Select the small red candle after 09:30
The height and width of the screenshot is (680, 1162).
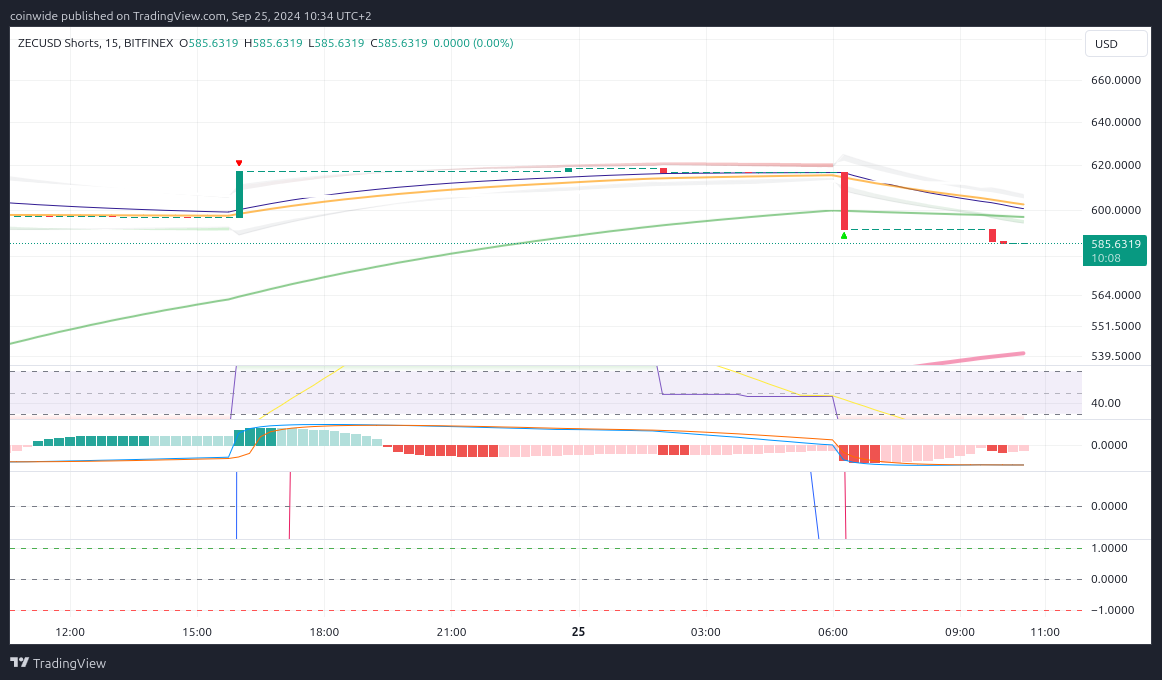992,236
